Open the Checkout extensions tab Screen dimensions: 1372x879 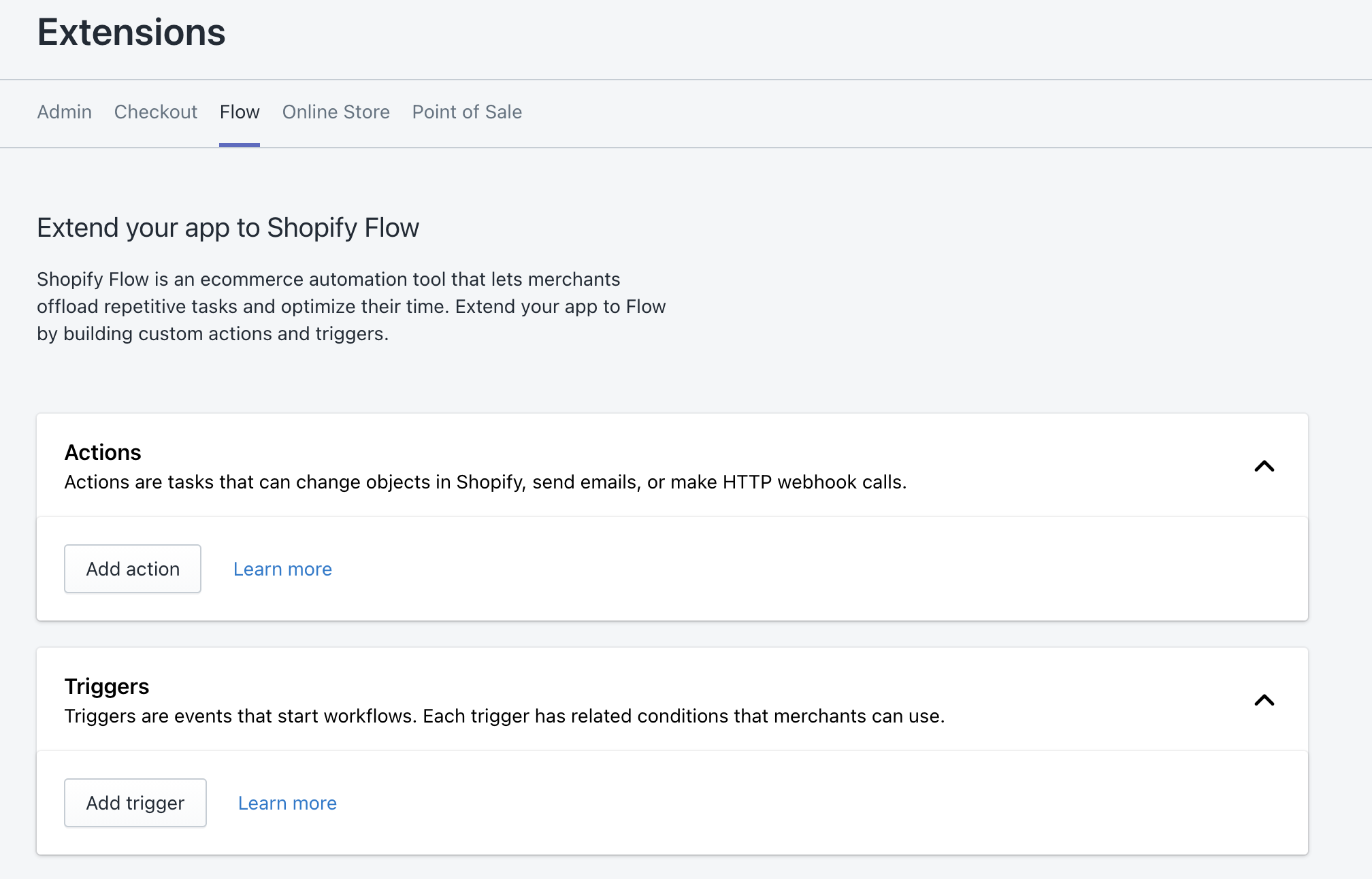coord(155,112)
